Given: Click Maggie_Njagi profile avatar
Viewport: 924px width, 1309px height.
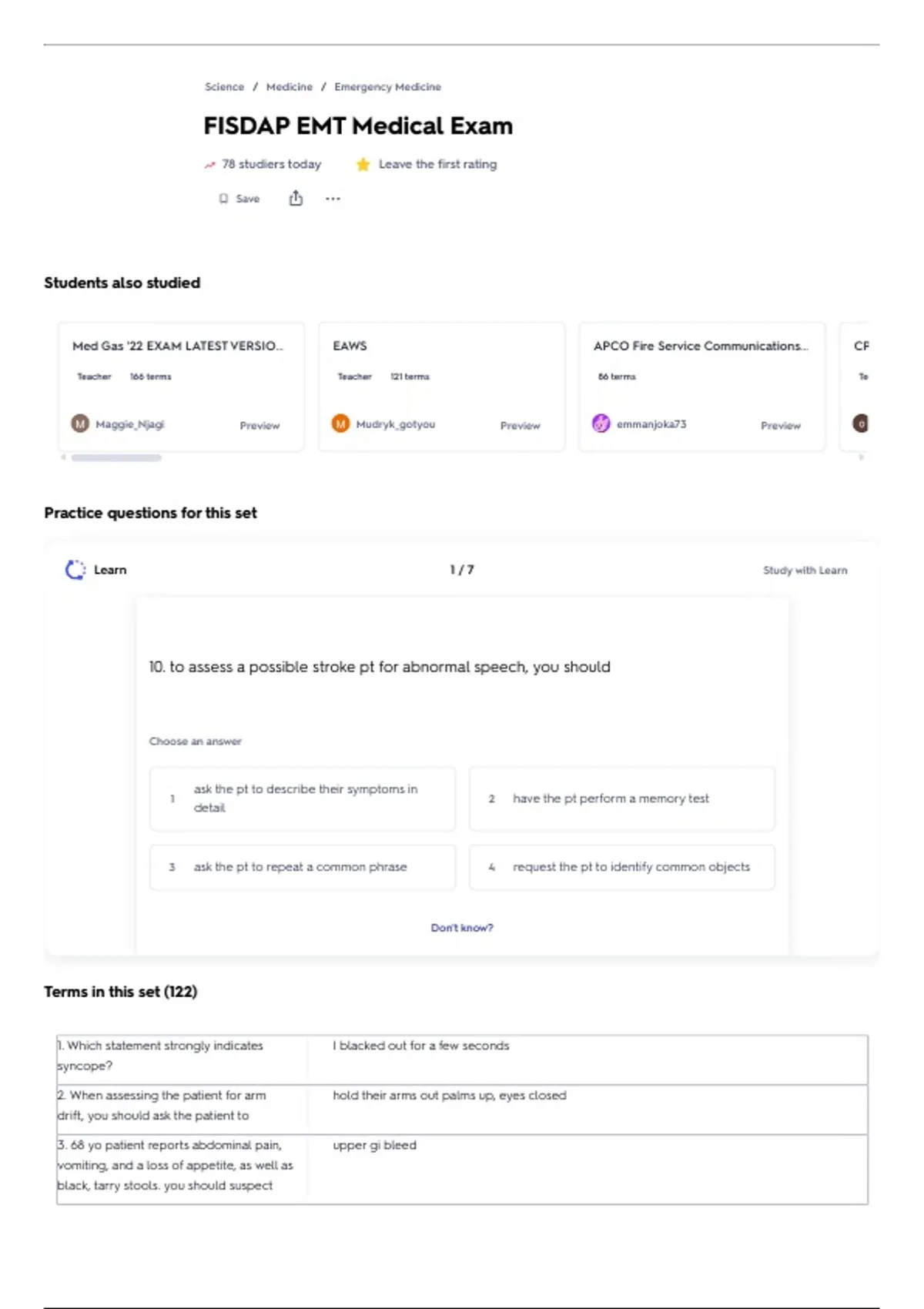Looking at the screenshot, I should pyautogui.click(x=80, y=423).
